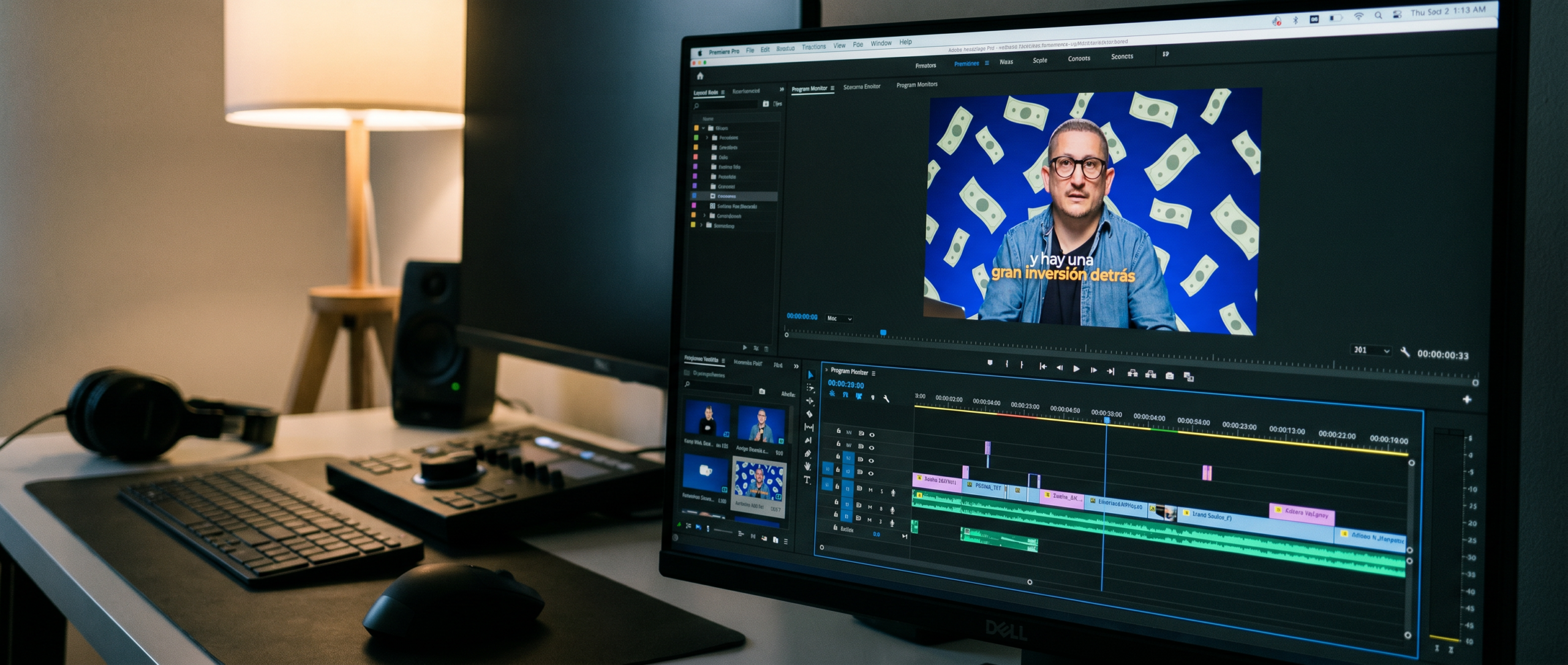Open the monitor zoom level dropdown

(x=839, y=318)
